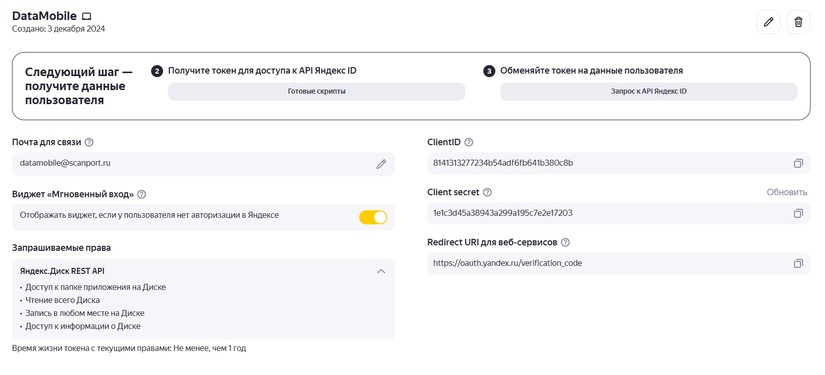Click the Запрос к API Яндекс ID button
This screenshot has height=375, width=825.
tap(649, 92)
